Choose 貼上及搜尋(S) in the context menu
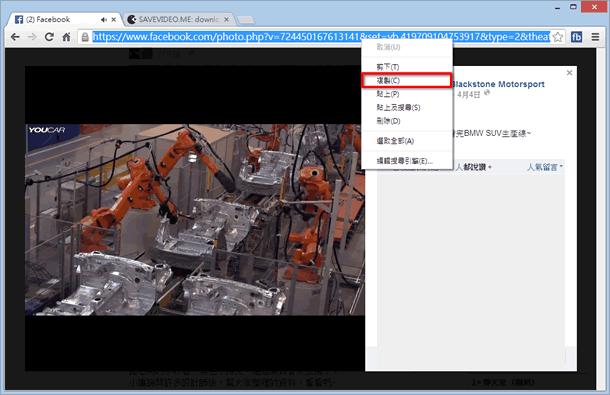 click(x=407, y=107)
